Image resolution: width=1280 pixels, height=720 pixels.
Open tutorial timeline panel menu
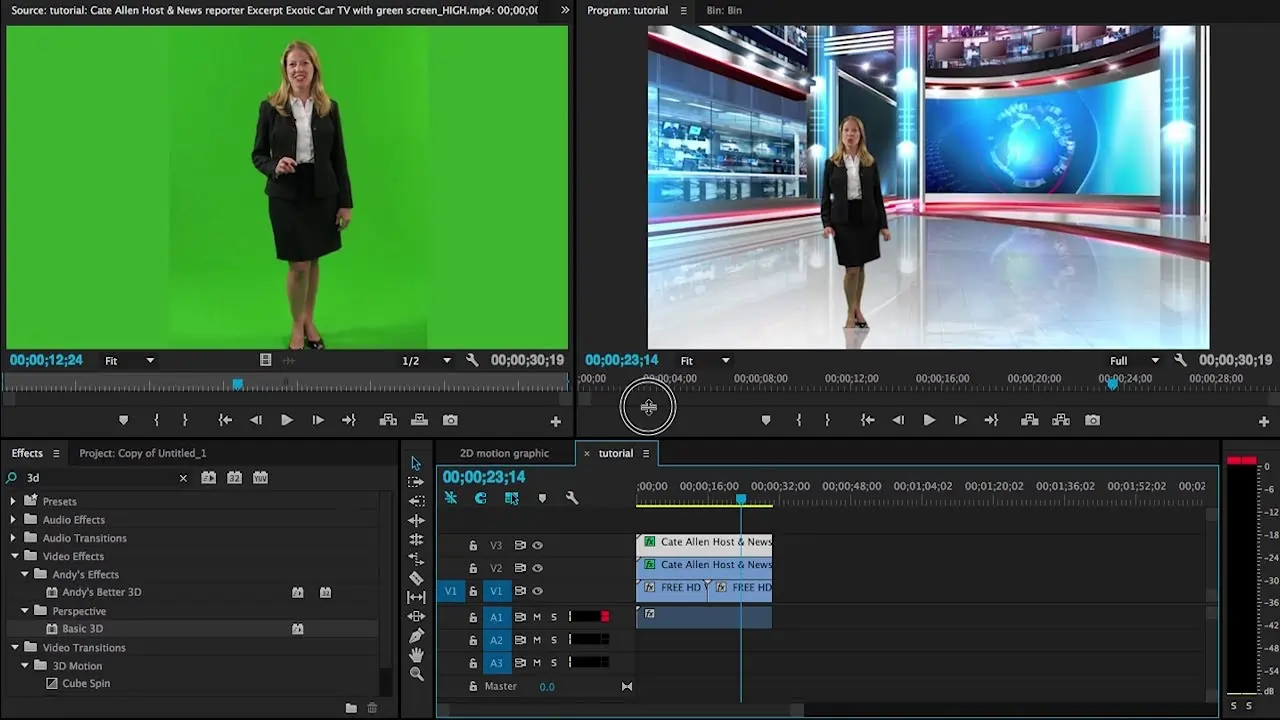click(646, 453)
